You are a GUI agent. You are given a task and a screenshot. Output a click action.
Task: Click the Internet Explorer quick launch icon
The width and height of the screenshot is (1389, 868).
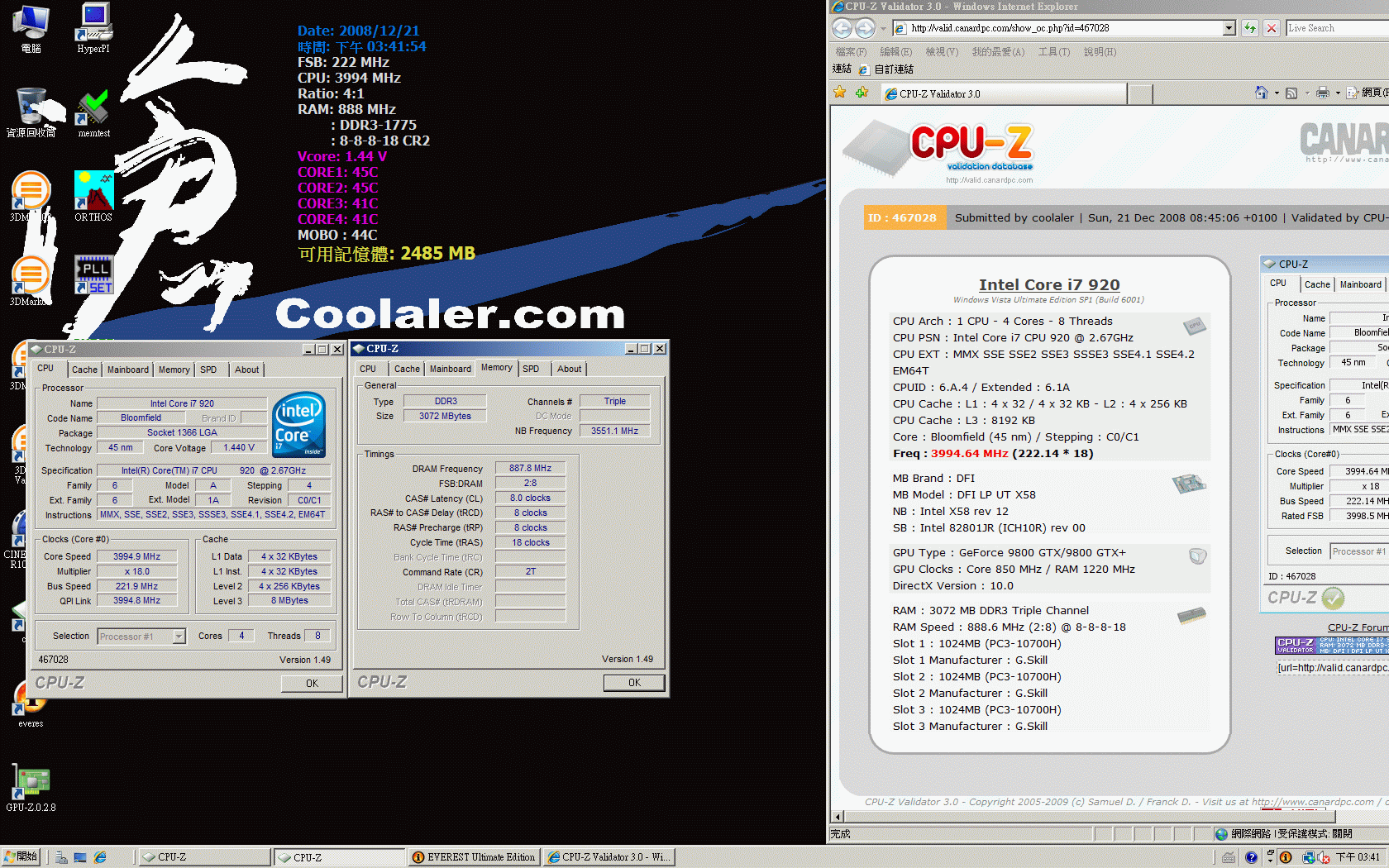(x=100, y=857)
